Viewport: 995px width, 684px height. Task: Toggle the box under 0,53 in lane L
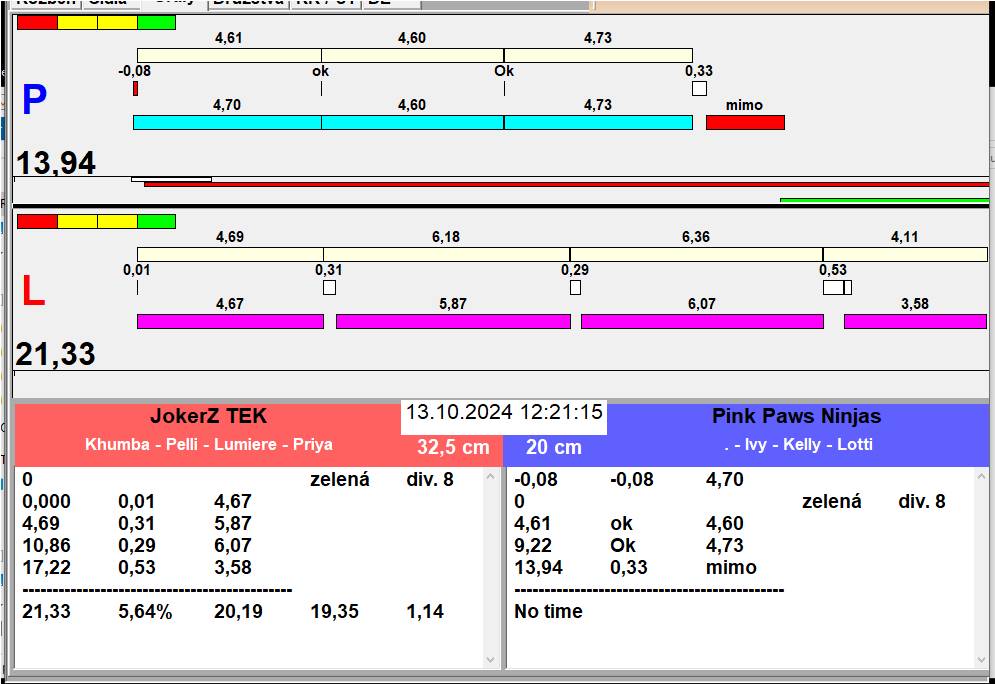click(834, 288)
